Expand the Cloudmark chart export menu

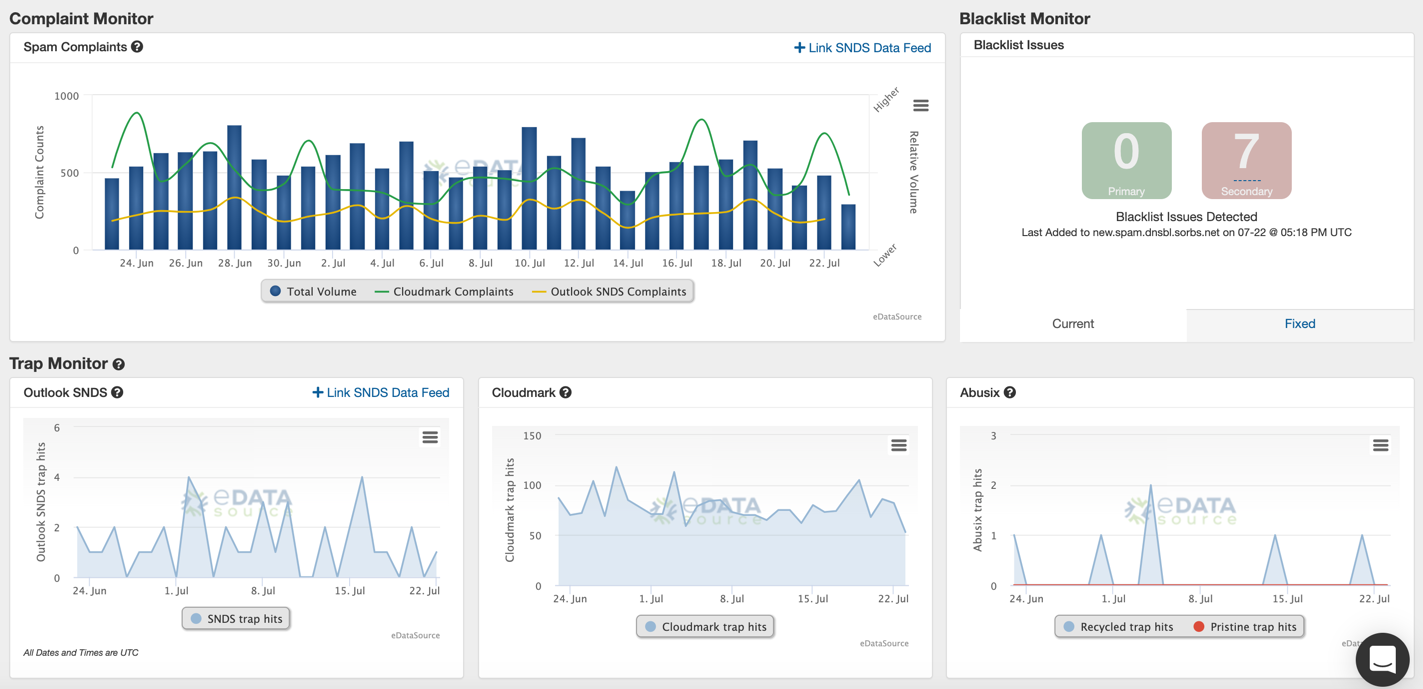coord(899,445)
